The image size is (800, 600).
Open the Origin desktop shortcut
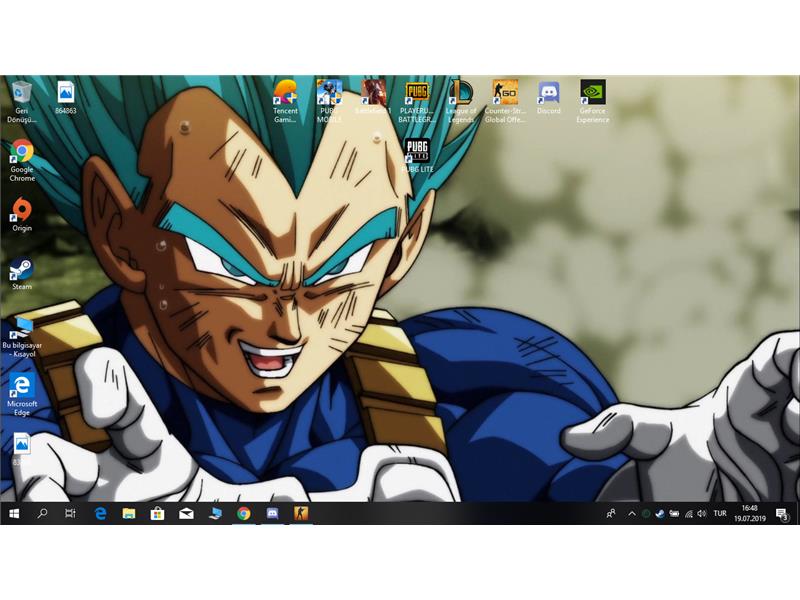tap(22, 215)
